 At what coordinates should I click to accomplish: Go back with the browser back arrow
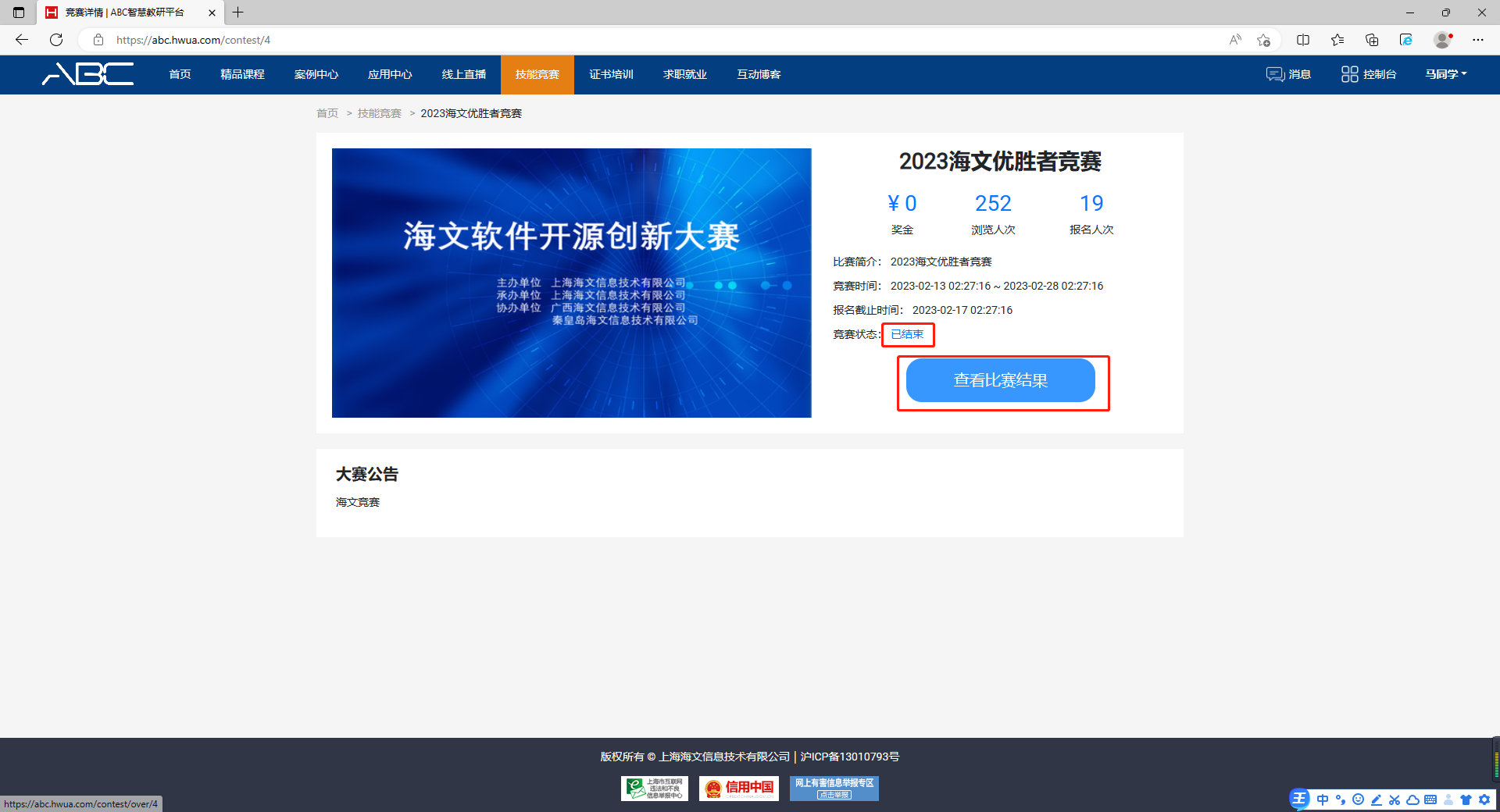[22, 40]
